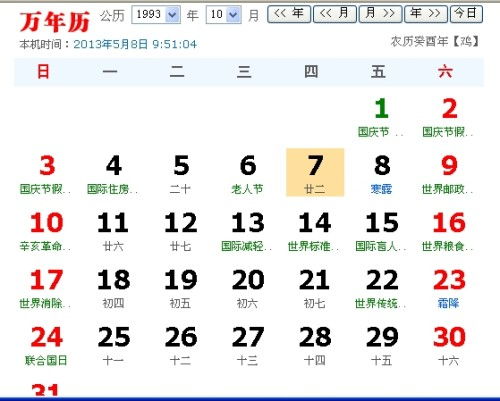Open the year dropdown showing 1993
The height and width of the screenshot is (401, 500).
(x=156, y=15)
